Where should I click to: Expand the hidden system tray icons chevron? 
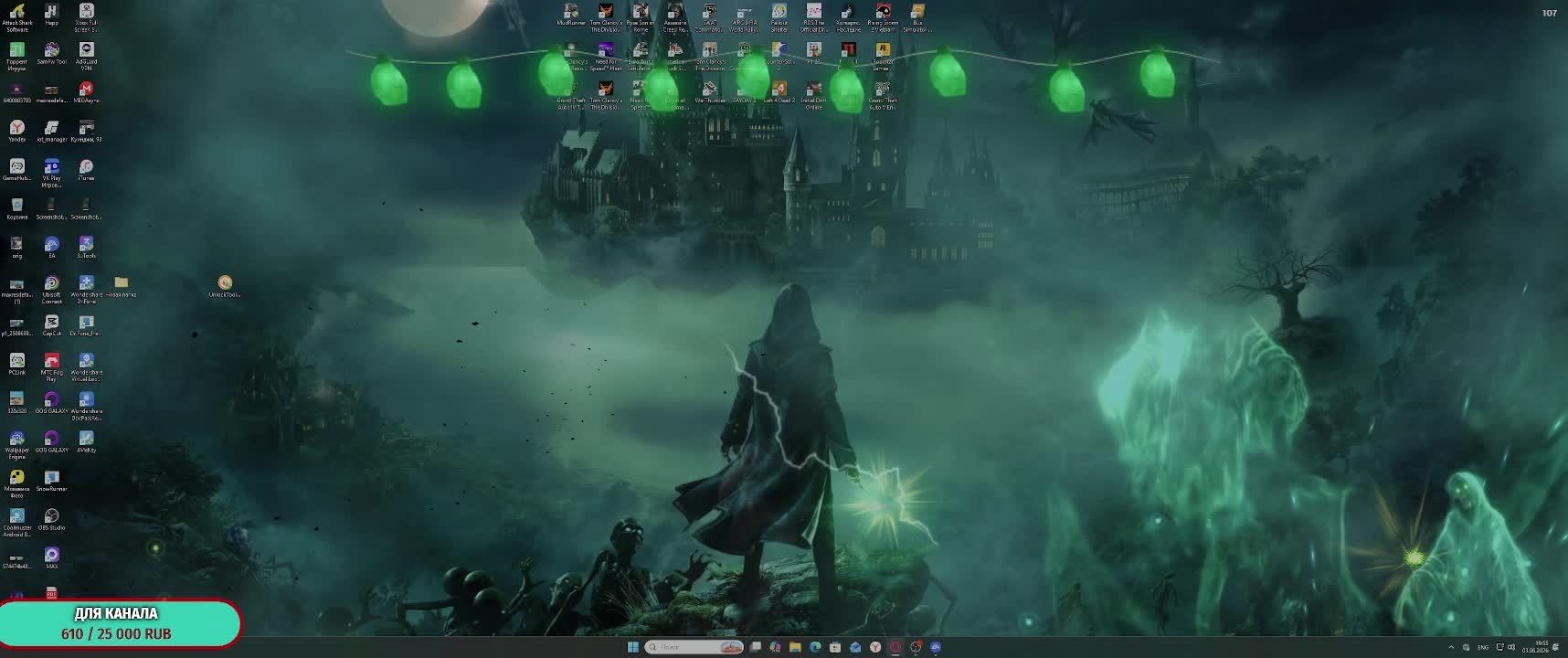tap(1451, 647)
